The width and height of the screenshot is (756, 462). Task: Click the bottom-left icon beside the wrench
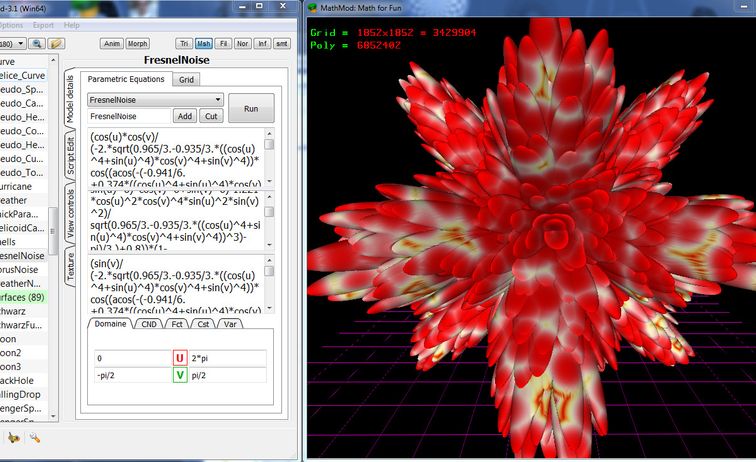(14, 437)
